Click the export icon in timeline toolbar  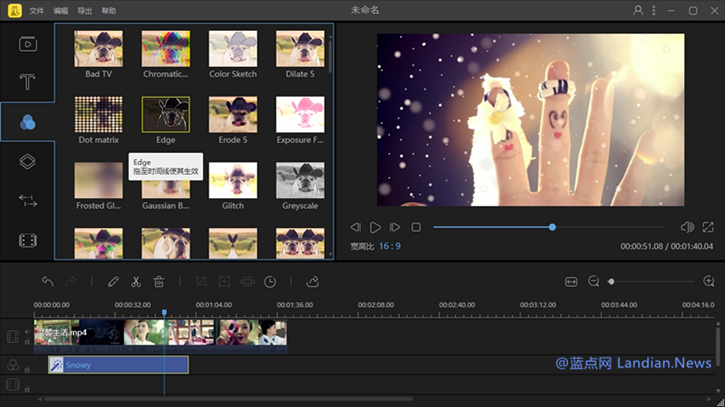(x=313, y=282)
